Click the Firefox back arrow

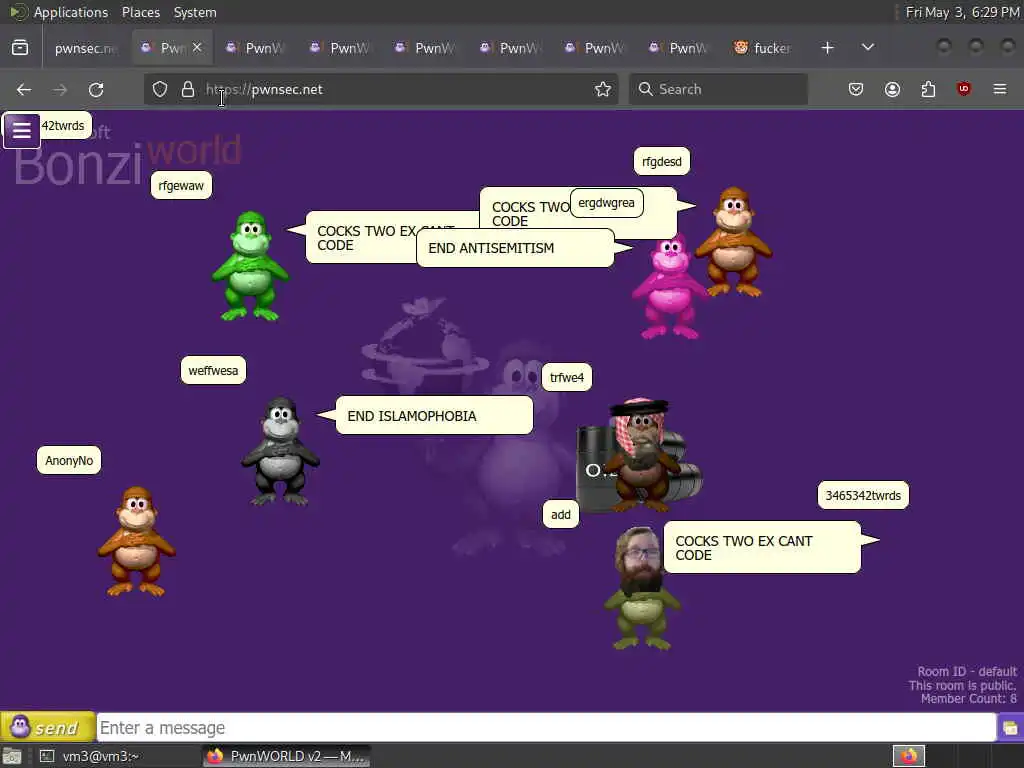click(x=24, y=89)
